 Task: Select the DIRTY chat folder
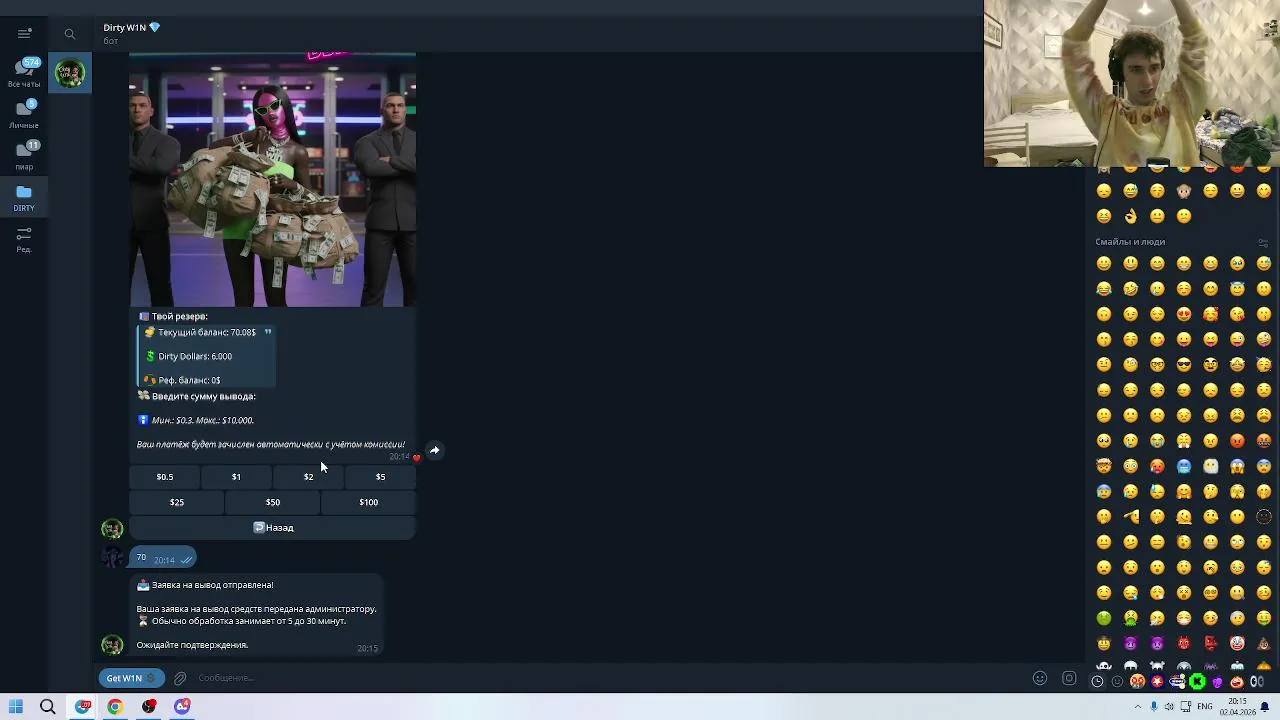tap(24, 197)
